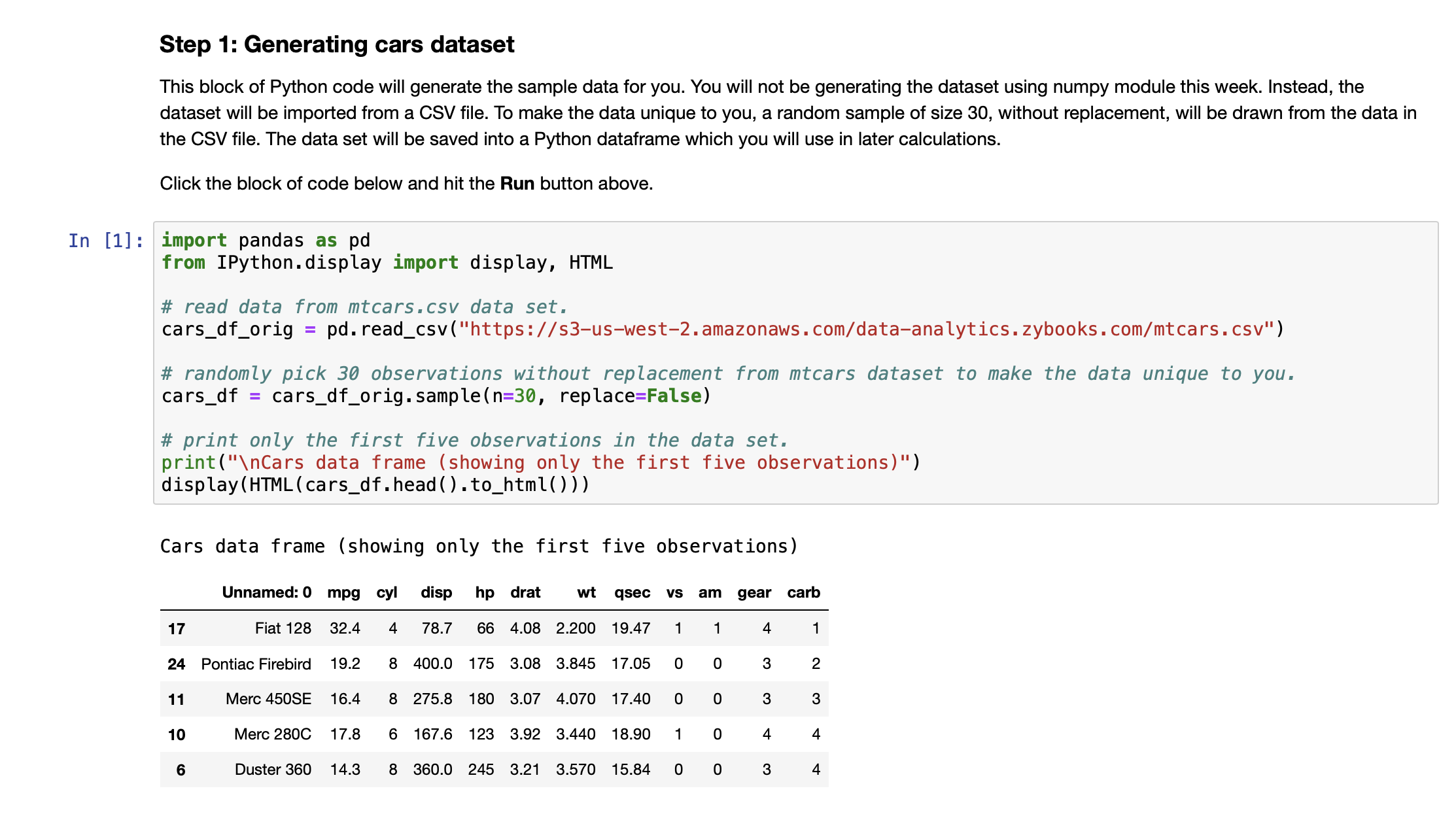
Task: Click inside the code cell on the import pandas line
Action: (266, 241)
